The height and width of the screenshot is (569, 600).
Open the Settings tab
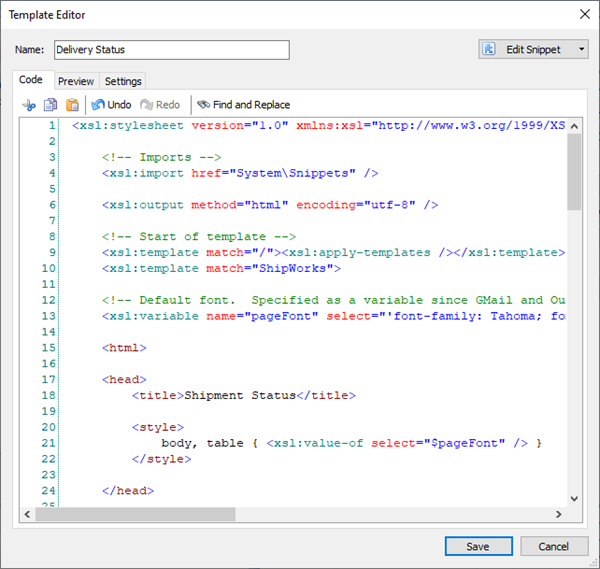click(x=123, y=82)
